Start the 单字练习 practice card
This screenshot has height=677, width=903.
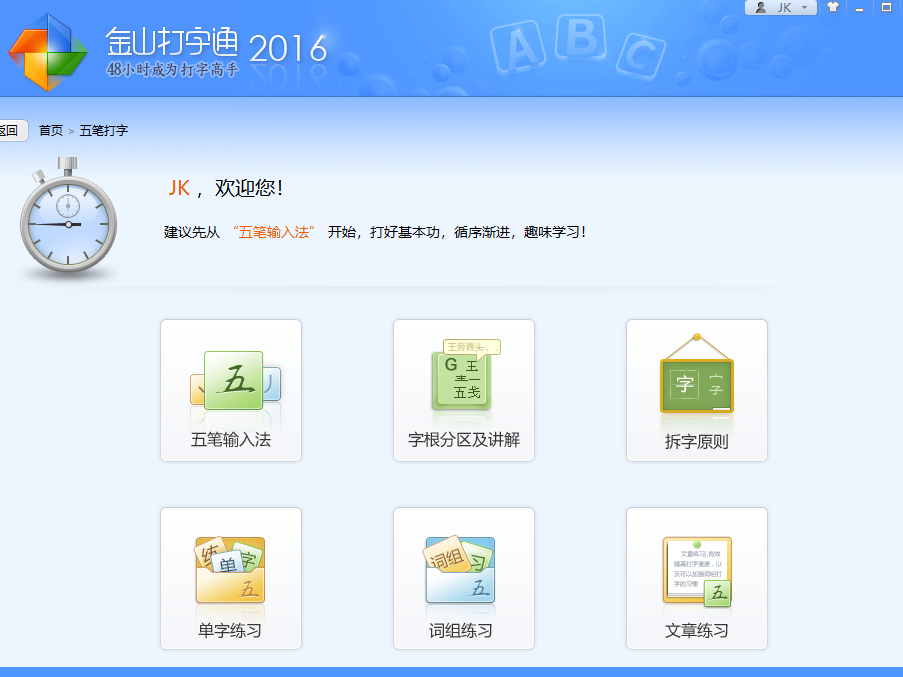tap(231, 579)
